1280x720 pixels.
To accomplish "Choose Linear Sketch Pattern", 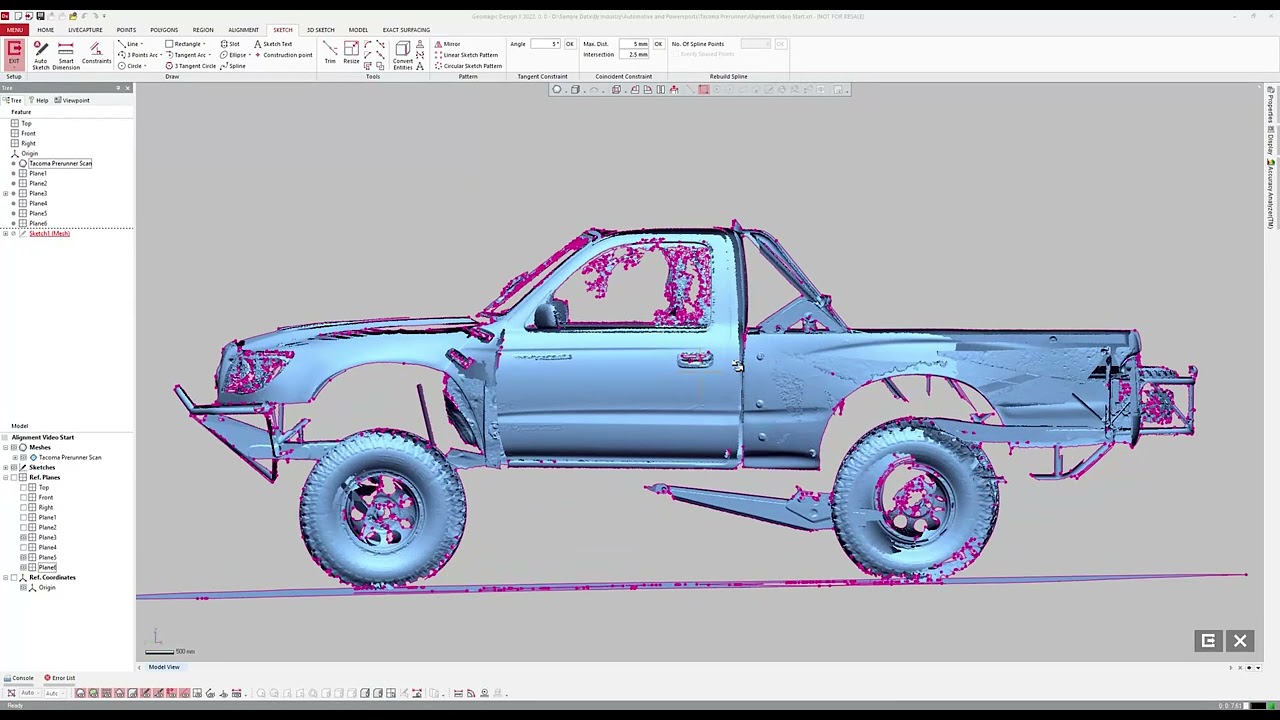I will coord(466,55).
